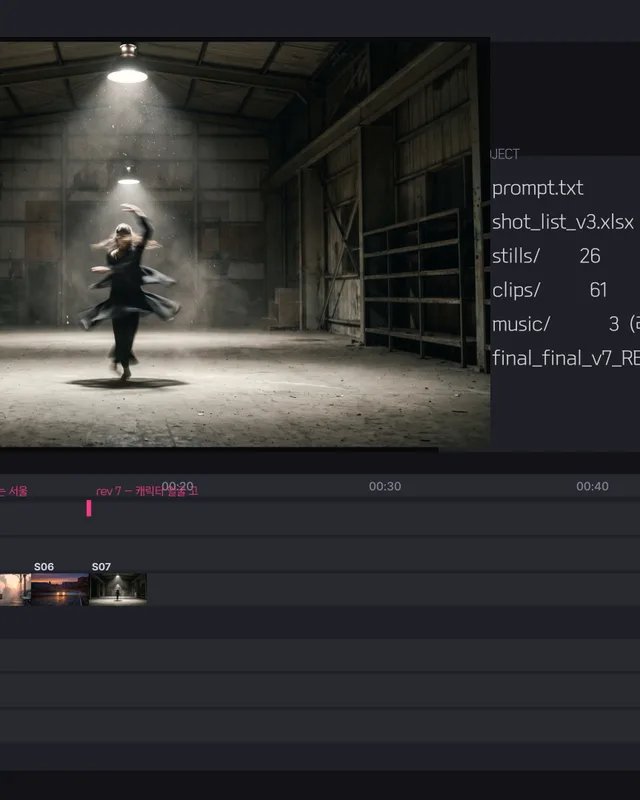Open shot_list_v3.xlsx file
This screenshot has width=640, height=800.
562,222
